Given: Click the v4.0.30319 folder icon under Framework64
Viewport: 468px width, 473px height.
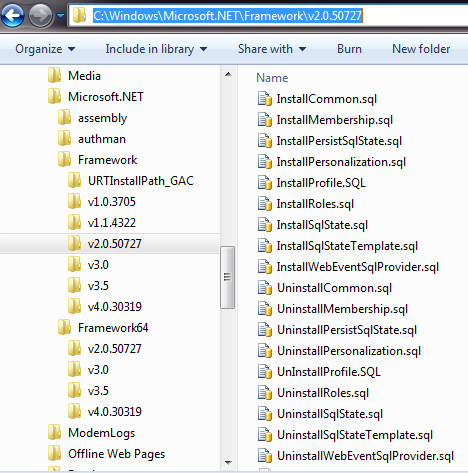Looking at the screenshot, I should 74,411.
